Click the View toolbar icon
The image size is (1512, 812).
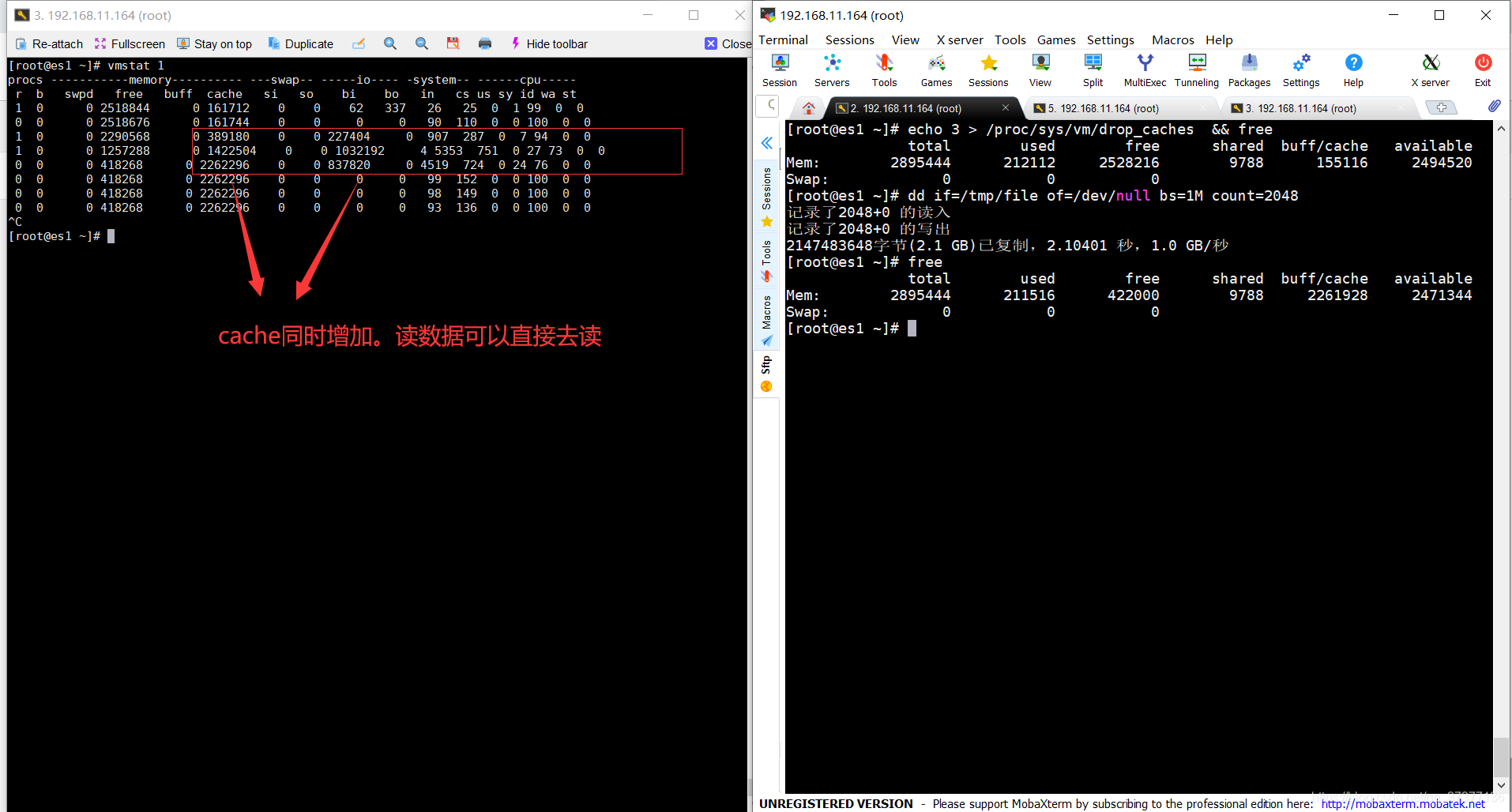pyautogui.click(x=1040, y=70)
